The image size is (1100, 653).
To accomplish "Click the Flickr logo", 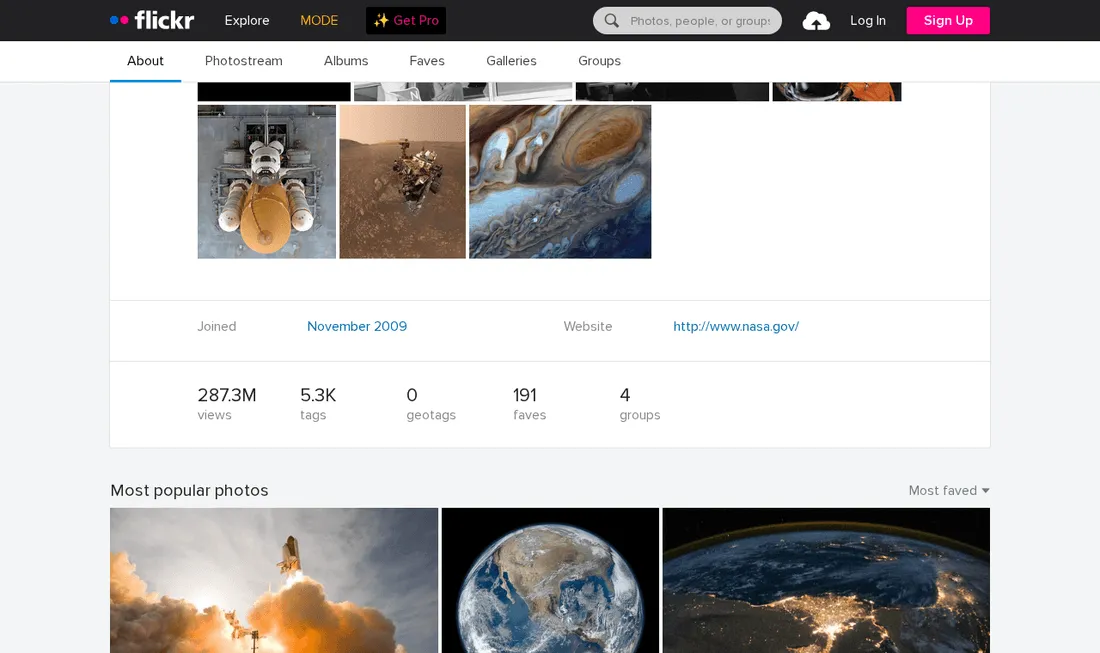I will click(152, 20).
